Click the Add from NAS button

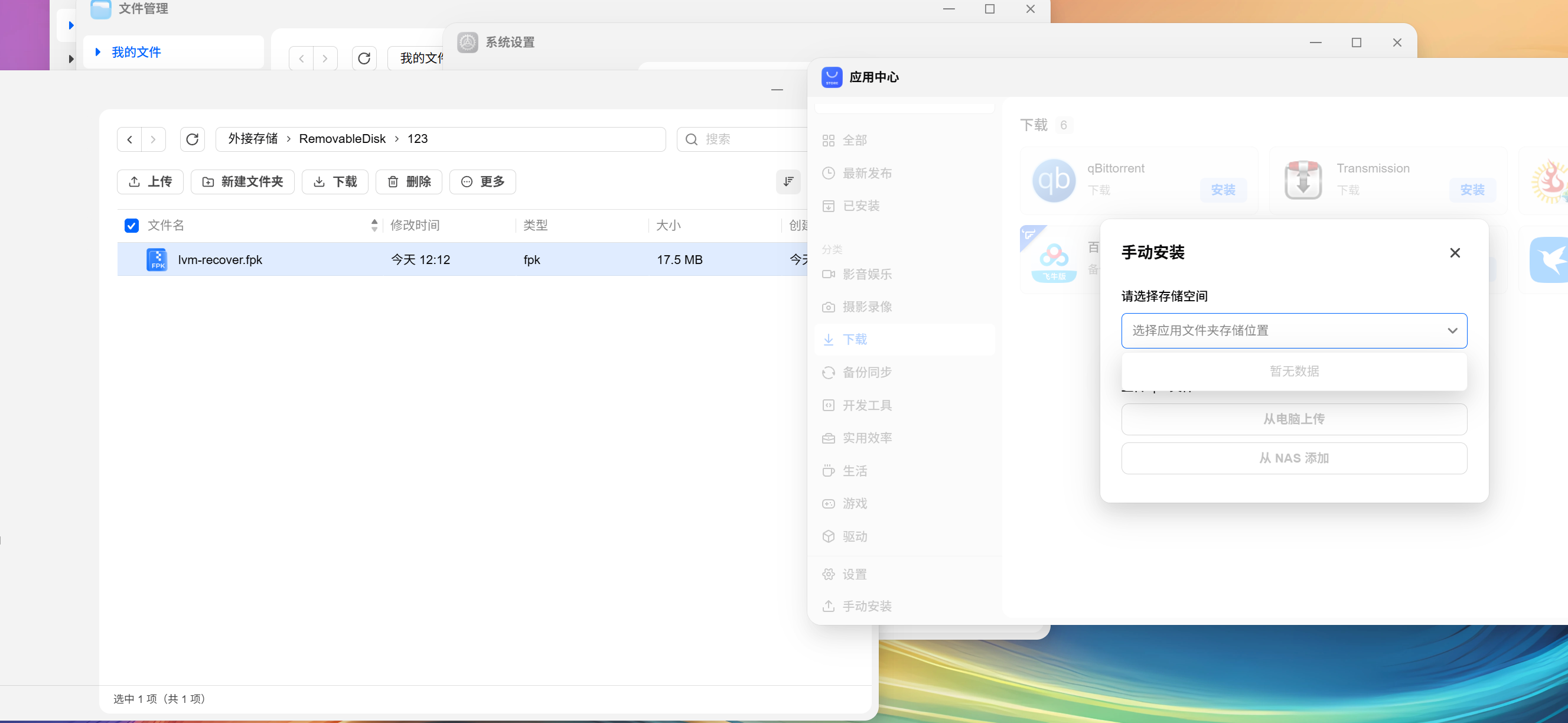[1294, 458]
